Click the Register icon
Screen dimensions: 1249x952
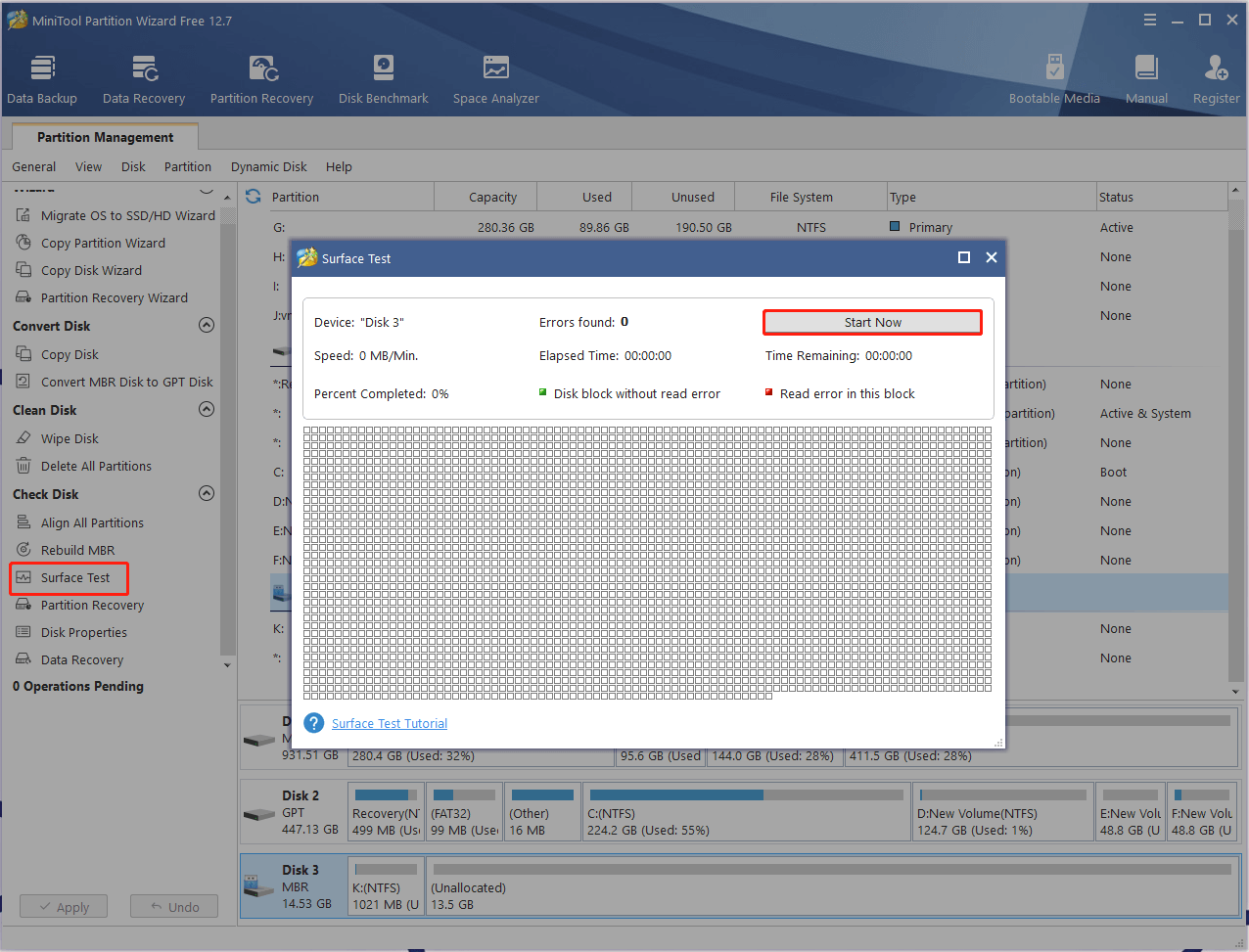pyautogui.click(x=1217, y=79)
